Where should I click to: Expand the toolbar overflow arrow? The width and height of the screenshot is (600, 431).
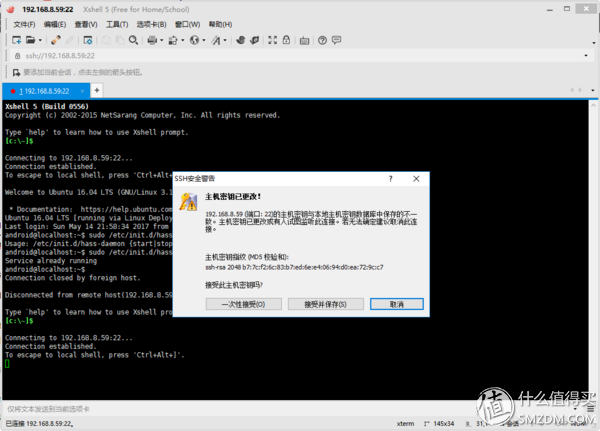(593, 42)
